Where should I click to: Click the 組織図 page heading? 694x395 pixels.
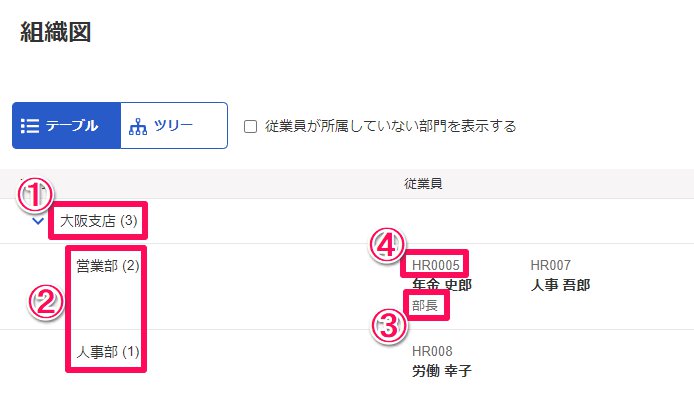click(x=56, y=32)
